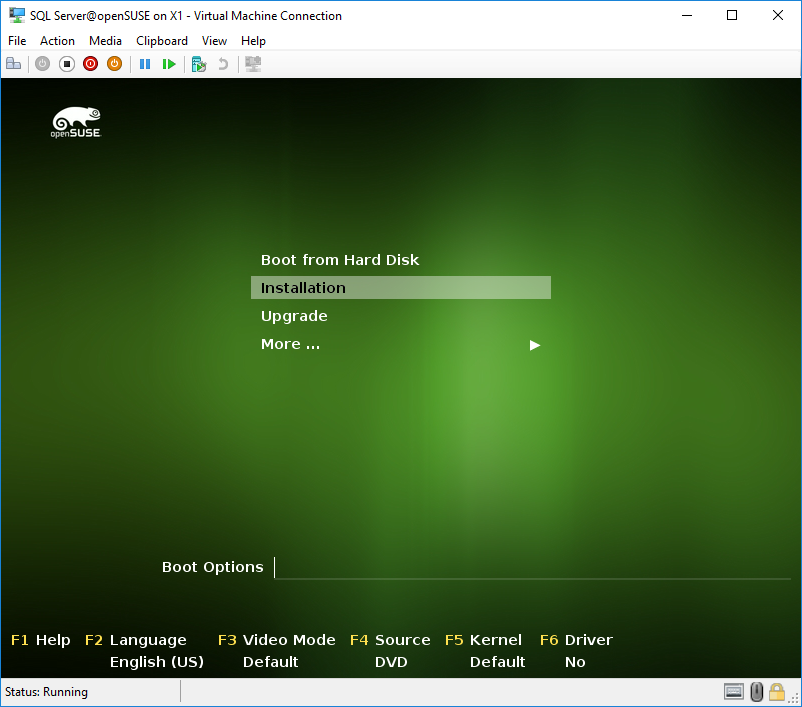Open the Action menu
The width and height of the screenshot is (802, 707).
tap(57, 40)
